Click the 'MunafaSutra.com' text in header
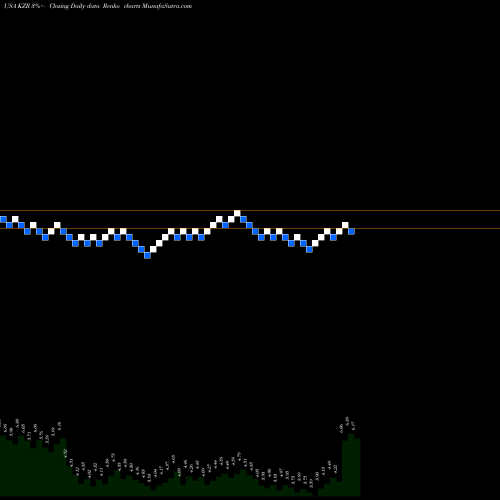This screenshot has height=500, width=500. click(x=167, y=6)
